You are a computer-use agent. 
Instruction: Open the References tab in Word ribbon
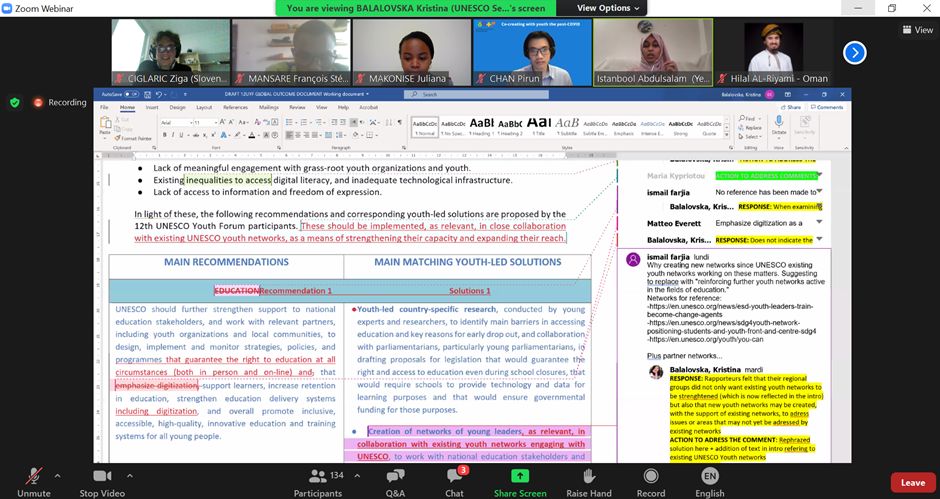(x=235, y=107)
